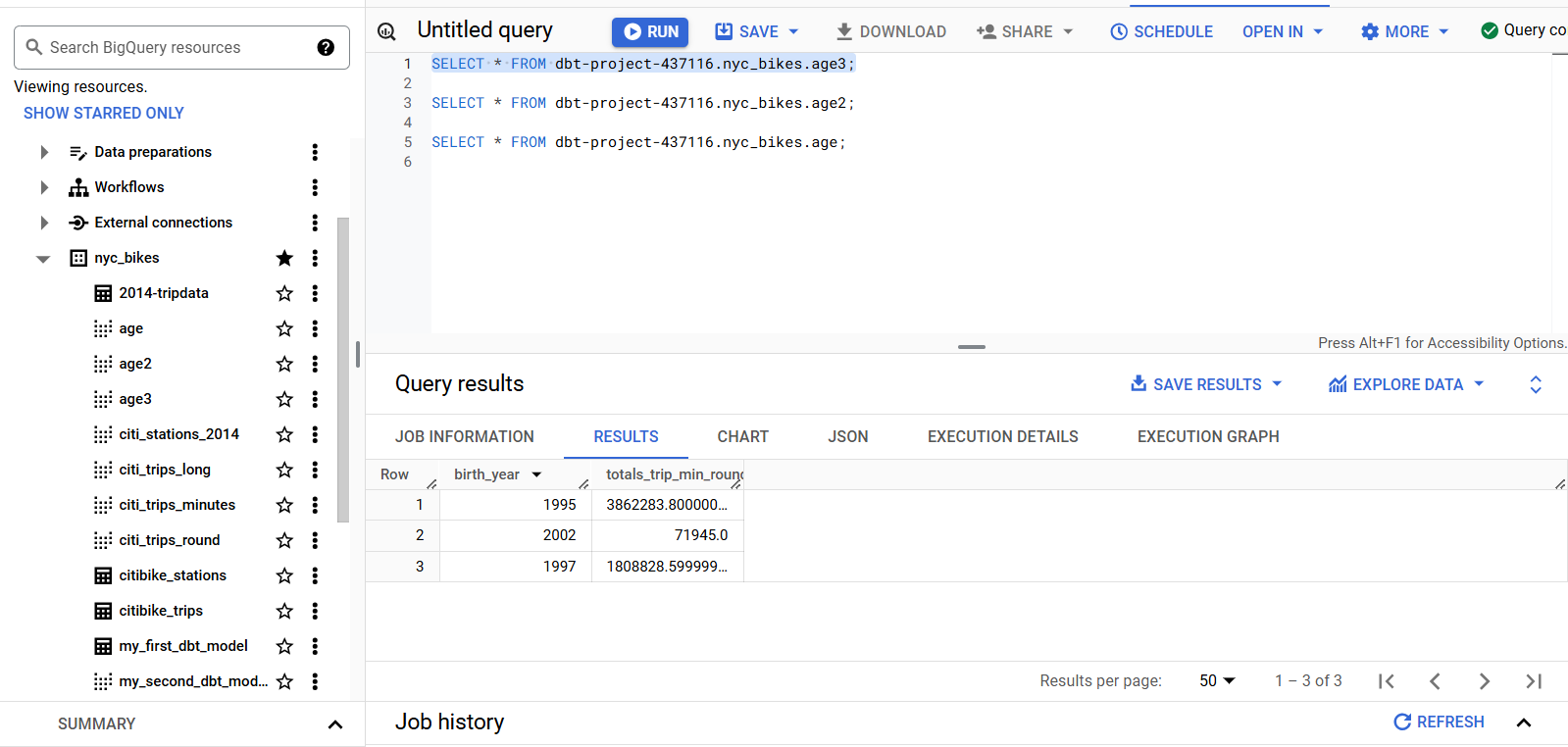Open more actions for citibike_trips
Screen dimensions: 1568x747
(x=315, y=611)
